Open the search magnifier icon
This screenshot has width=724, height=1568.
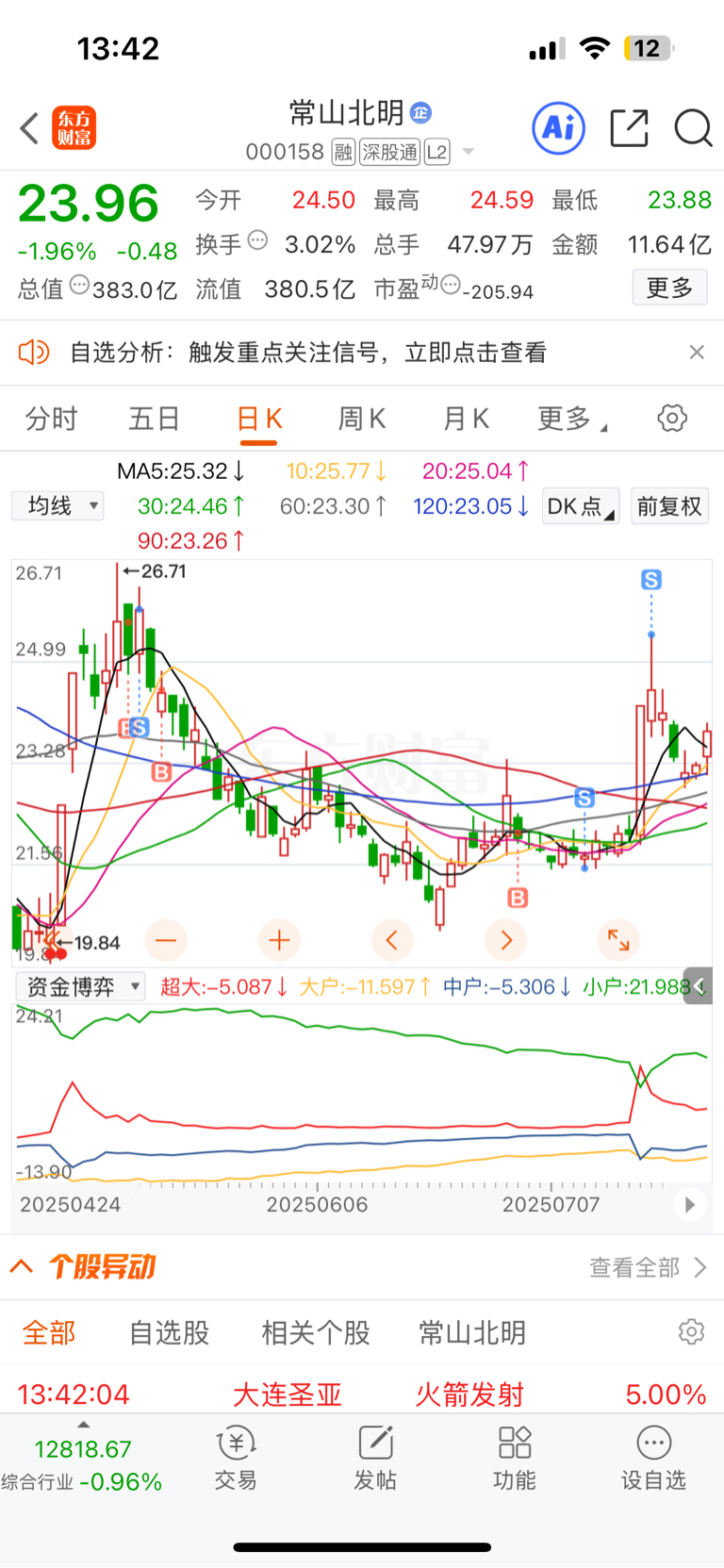[x=693, y=127]
